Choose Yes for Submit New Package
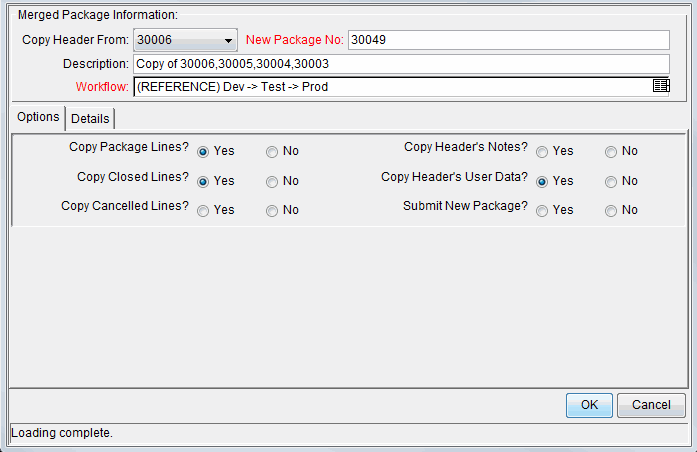Screen dimensions: 697x452 click(542, 211)
